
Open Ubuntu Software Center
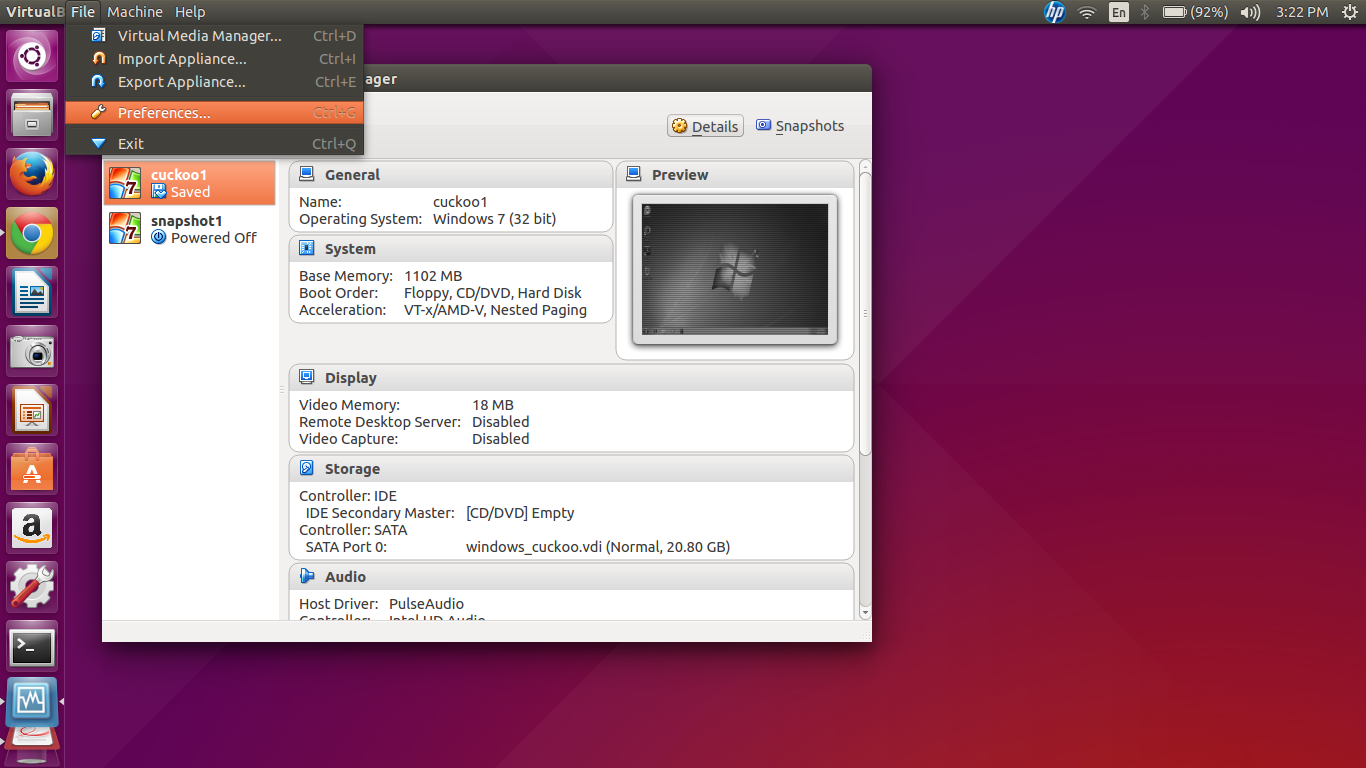[32, 470]
